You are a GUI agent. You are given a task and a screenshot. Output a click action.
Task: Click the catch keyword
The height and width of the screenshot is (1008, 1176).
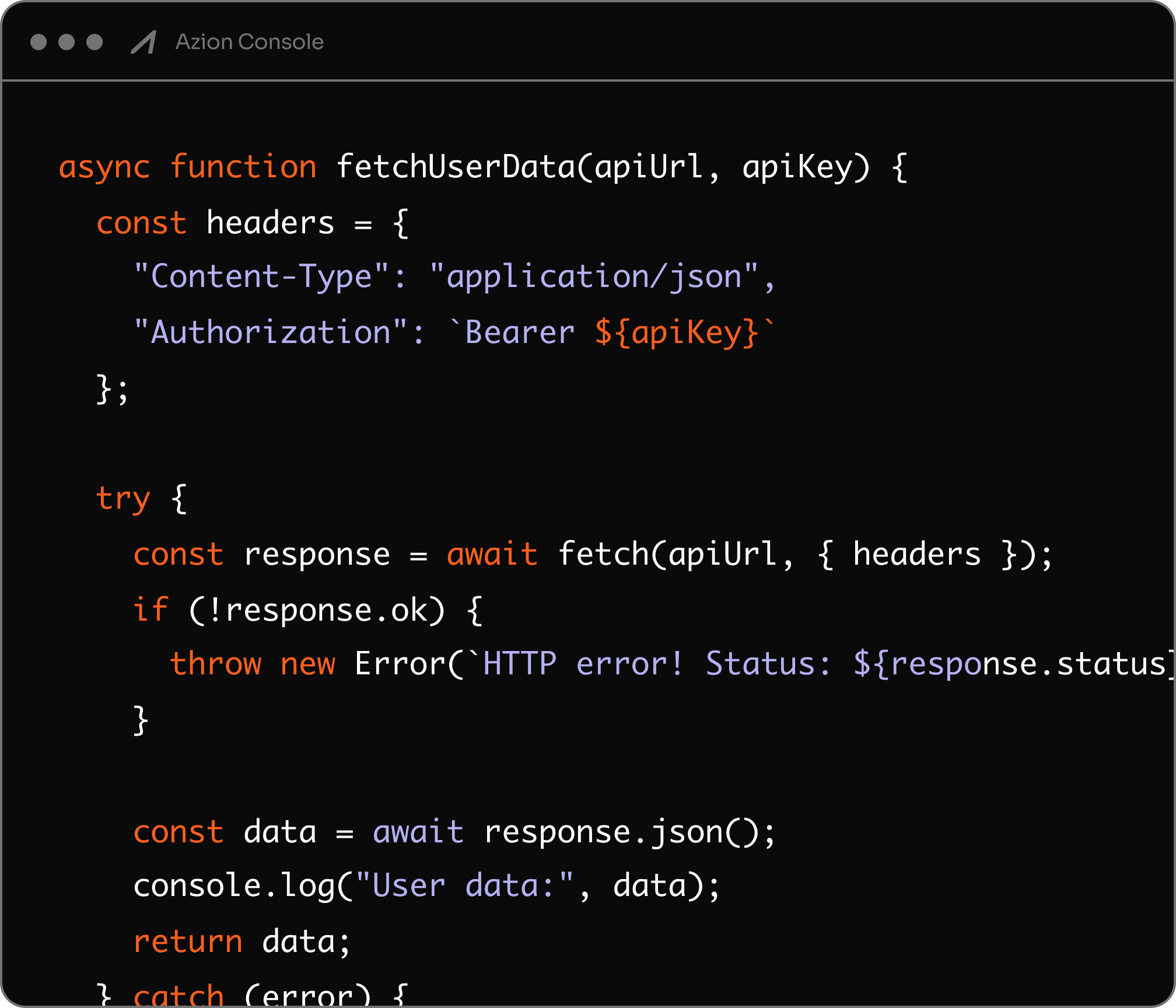[x=178, y=994]
